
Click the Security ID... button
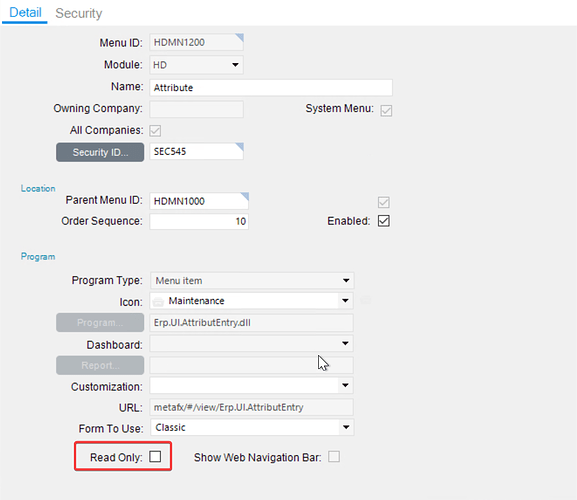point(100,152)
